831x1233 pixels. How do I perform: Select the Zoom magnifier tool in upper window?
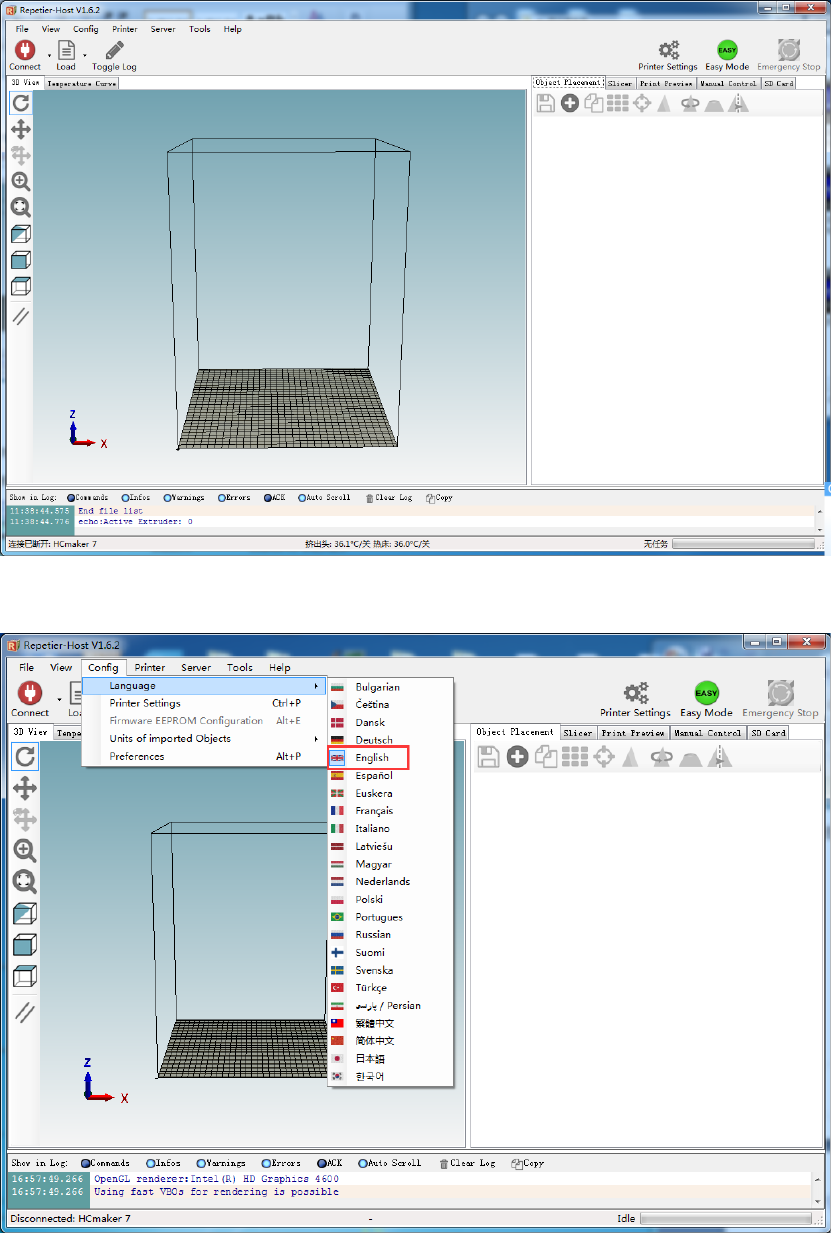point(20,182)
